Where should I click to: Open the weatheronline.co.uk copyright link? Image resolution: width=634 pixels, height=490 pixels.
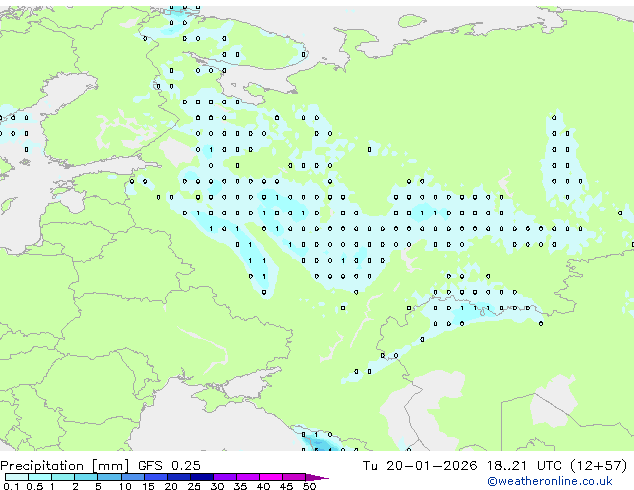tap(550, 481)
